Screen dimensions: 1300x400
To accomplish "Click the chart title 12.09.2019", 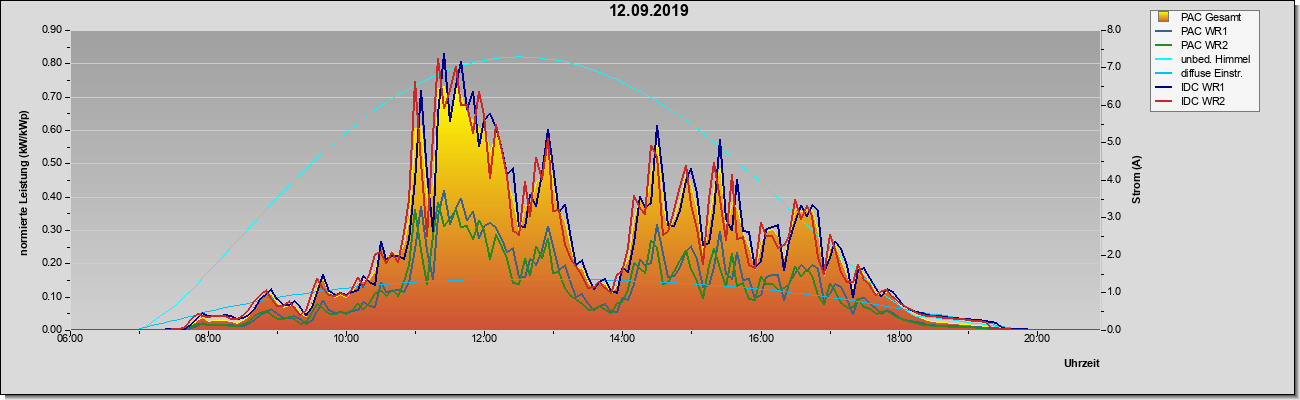I will [x=650, y=11].
